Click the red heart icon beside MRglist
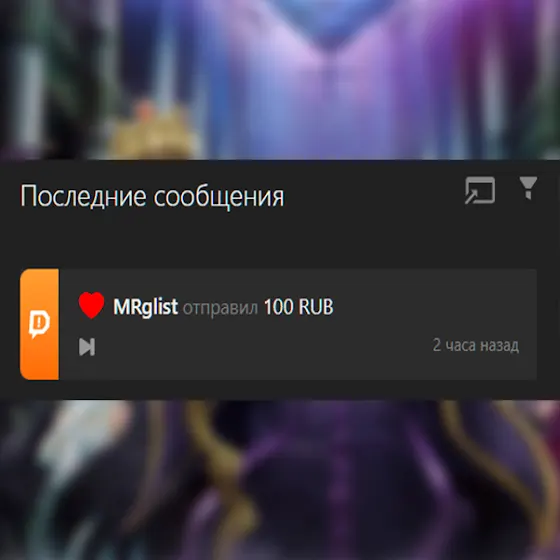This screenshot has width=560, height=560. pos(91,305)
